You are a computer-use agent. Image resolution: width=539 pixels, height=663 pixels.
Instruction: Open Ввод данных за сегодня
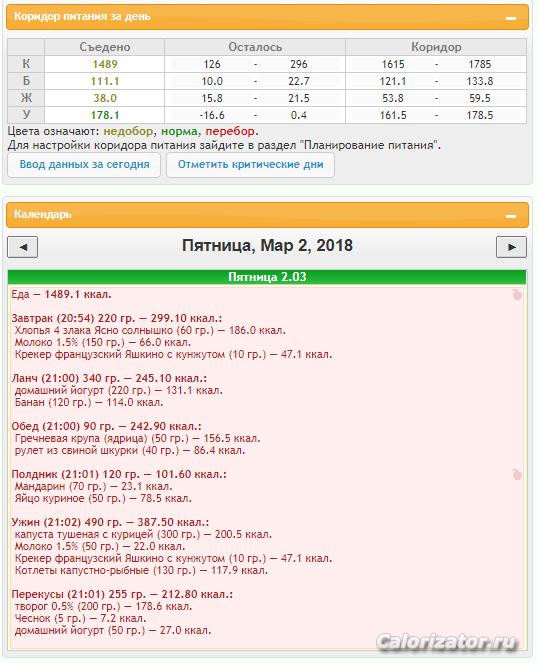tap(84, 164)
